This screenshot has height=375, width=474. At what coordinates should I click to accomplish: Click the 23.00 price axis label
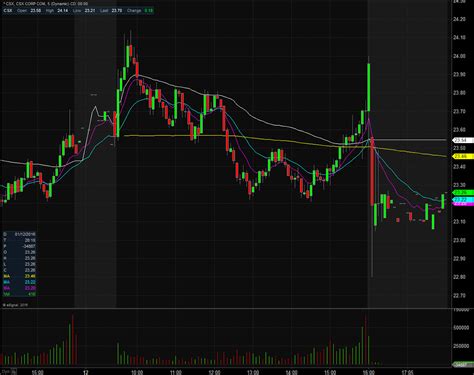(459, 240)
